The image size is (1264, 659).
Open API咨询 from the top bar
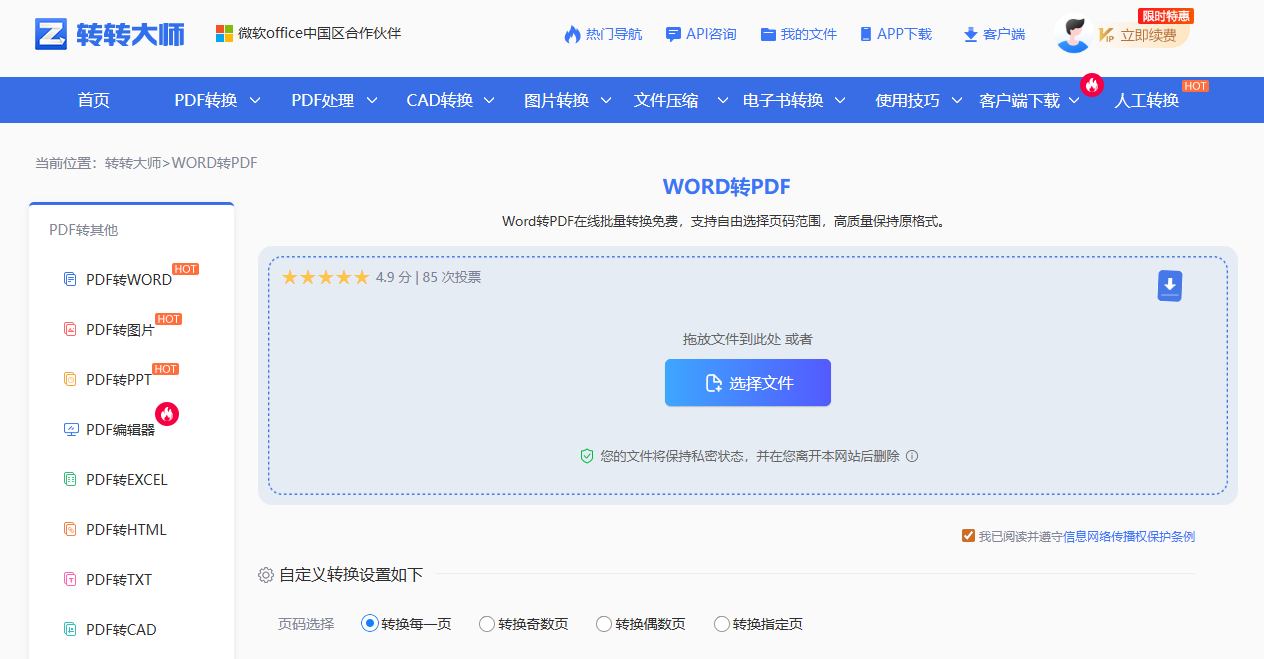pyautogui.click(x=701, y=33)
